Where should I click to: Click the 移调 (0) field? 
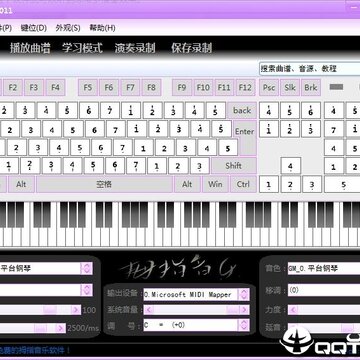[324, 290]
